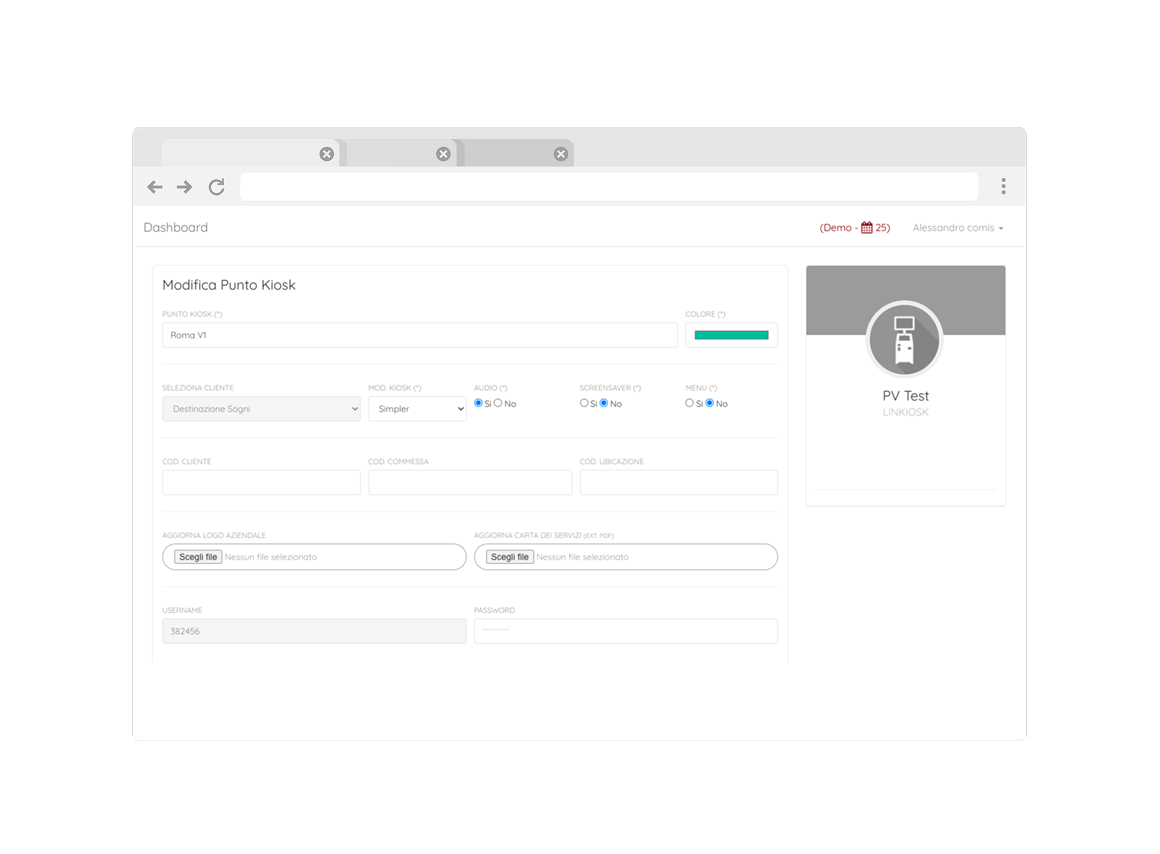Open the browser three-dot menu

1003,186
